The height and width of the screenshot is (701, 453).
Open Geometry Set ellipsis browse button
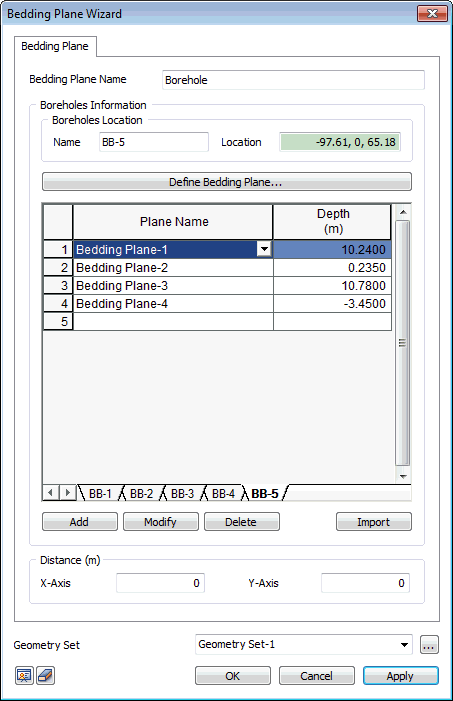click(x=429, y=645)
